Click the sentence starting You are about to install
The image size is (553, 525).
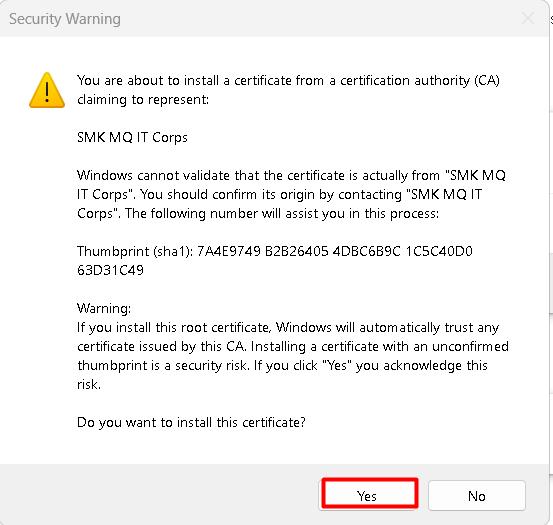tap(288, 90)
